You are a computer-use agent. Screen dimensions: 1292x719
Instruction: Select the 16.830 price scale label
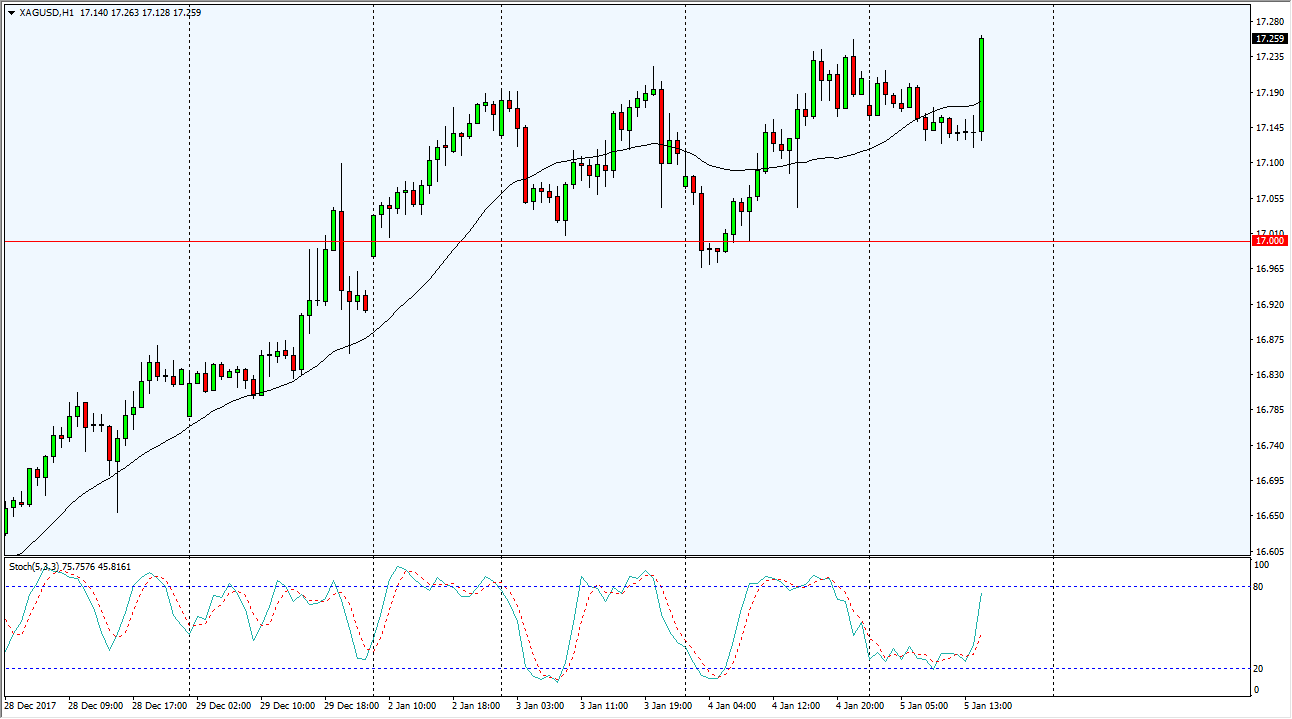1268,375
